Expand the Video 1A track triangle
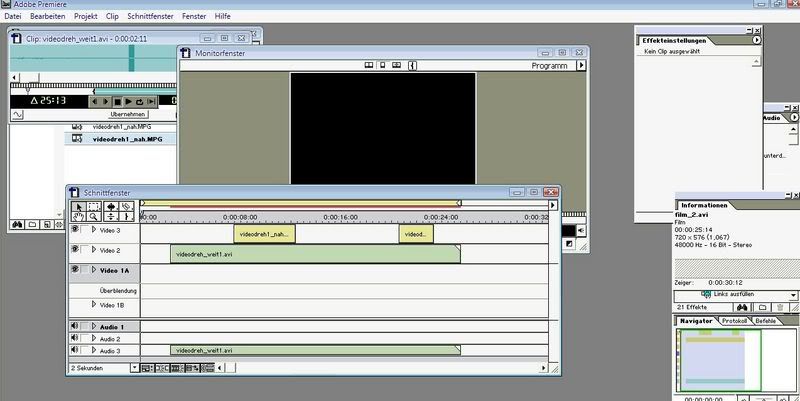 94,269
